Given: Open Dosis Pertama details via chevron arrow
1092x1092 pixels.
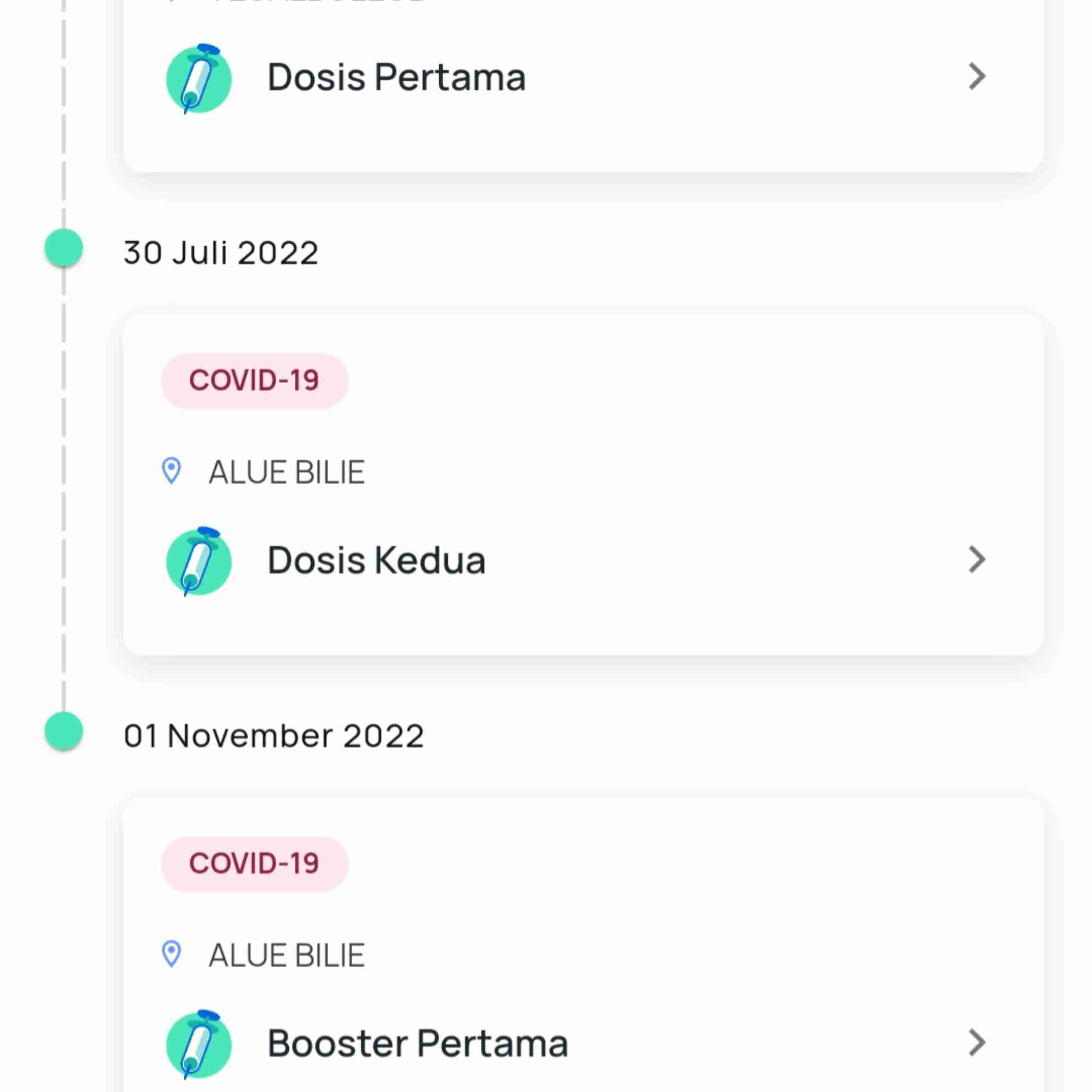Looking at the screenshot, I should (977, 76).
